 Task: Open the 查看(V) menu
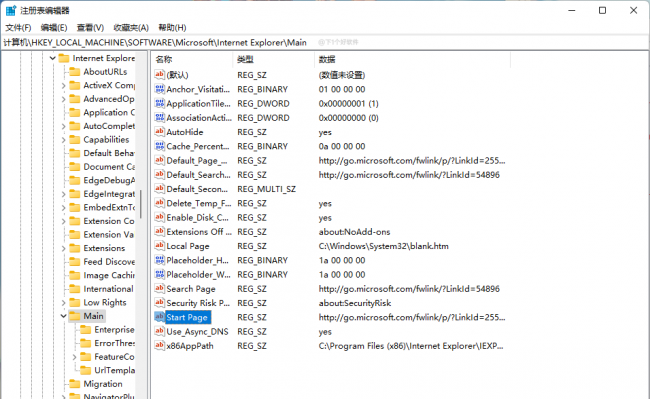90,27
